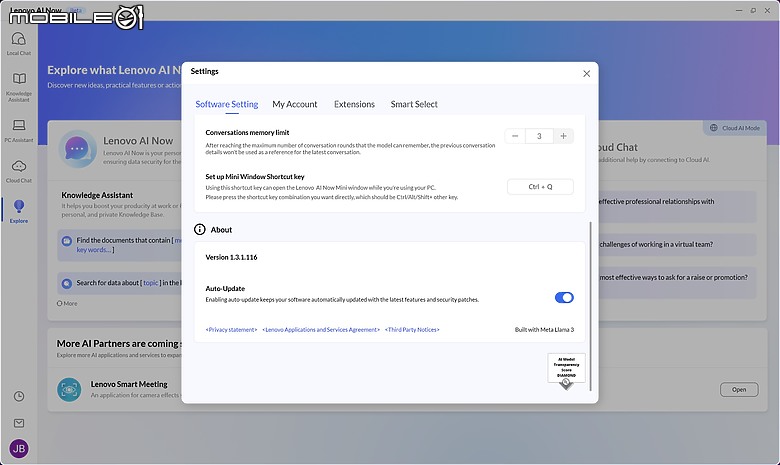Switch to My Account tab
Viewport: 780px width, 465px height.
[x=294, y=104]
